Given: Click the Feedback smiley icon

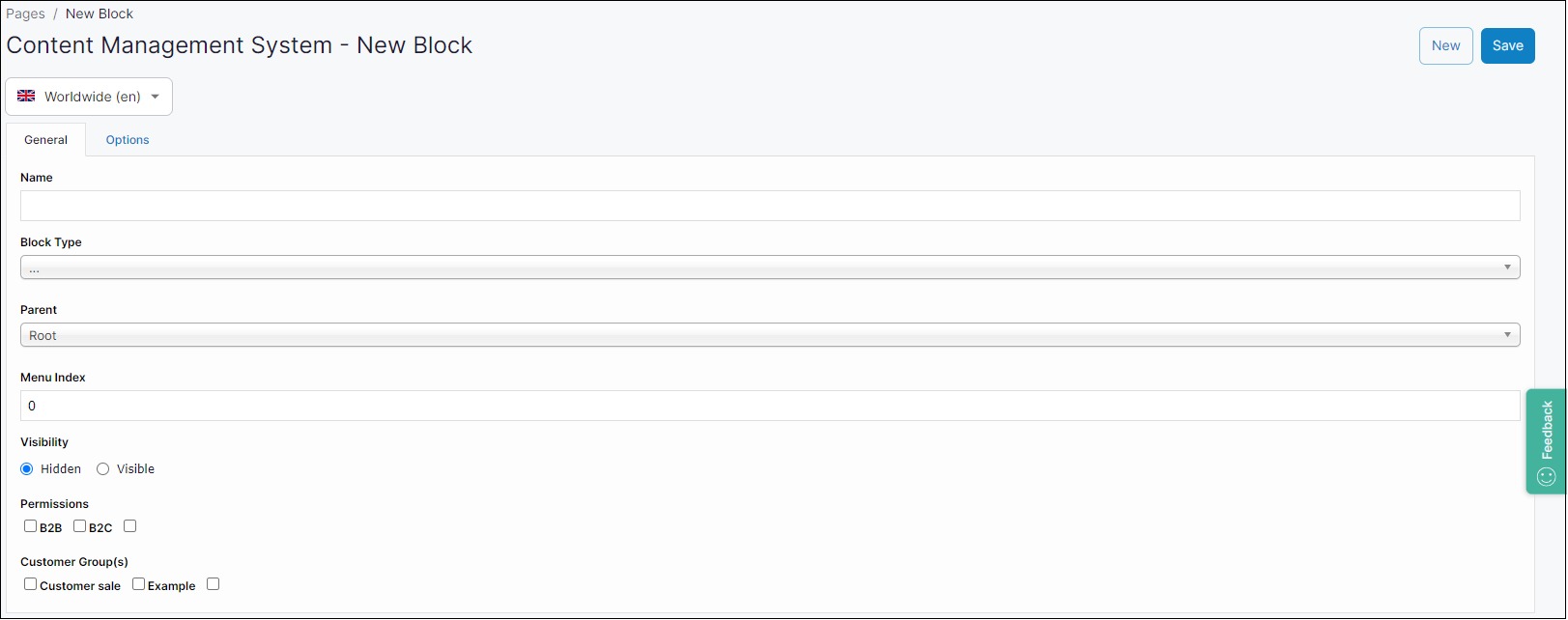Looking at the screenshot, I should 1546,476.
